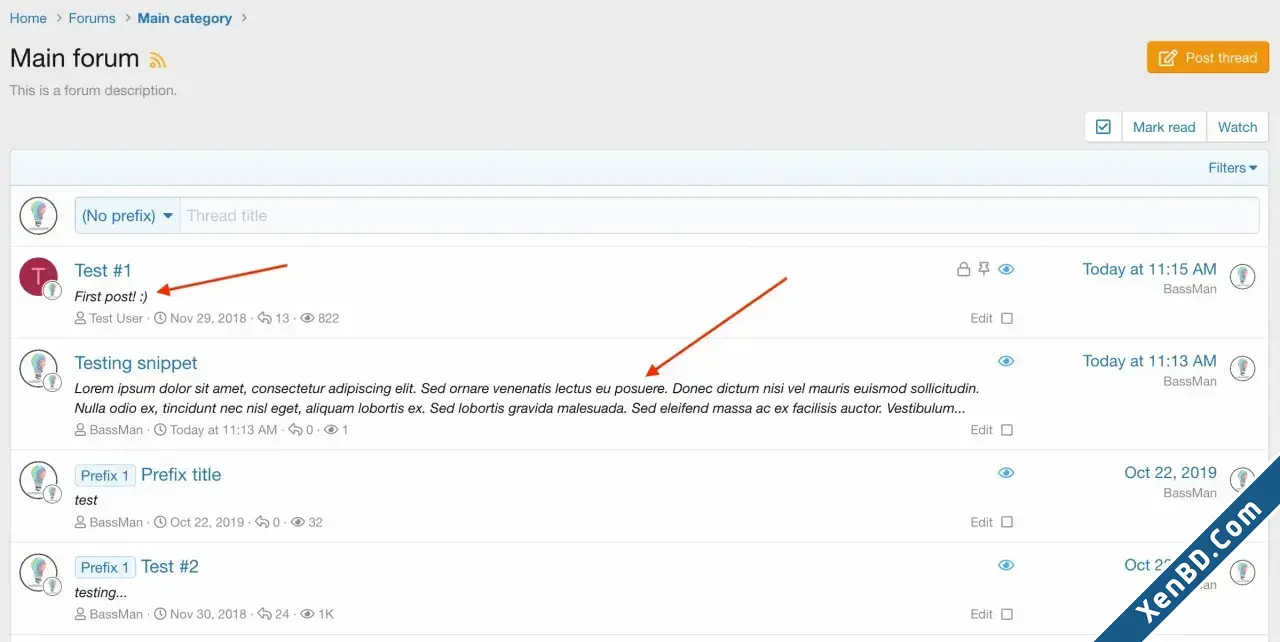Image resolution: width=1280 pixels, height=642 pixels.
Task: Click the Thread title input field
Action: (x=719, y=215)
